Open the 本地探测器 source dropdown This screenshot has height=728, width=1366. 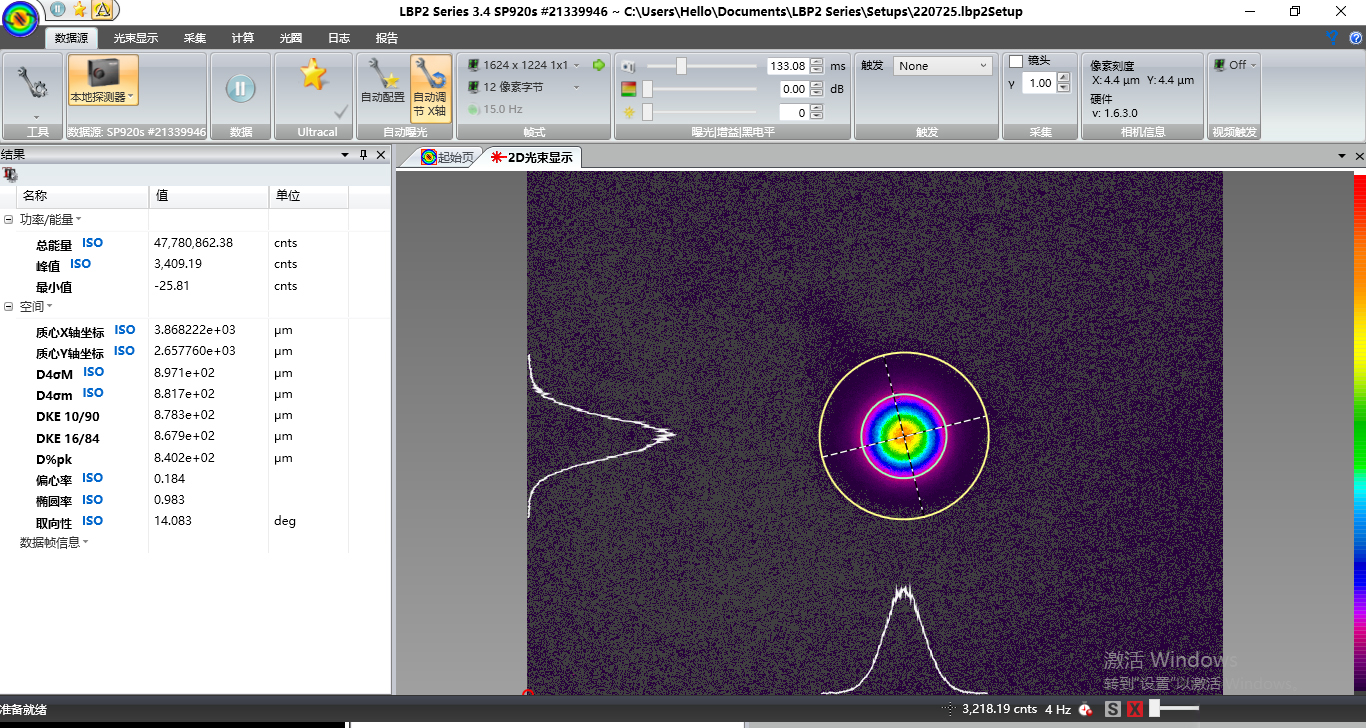click(x=103, y=97)
